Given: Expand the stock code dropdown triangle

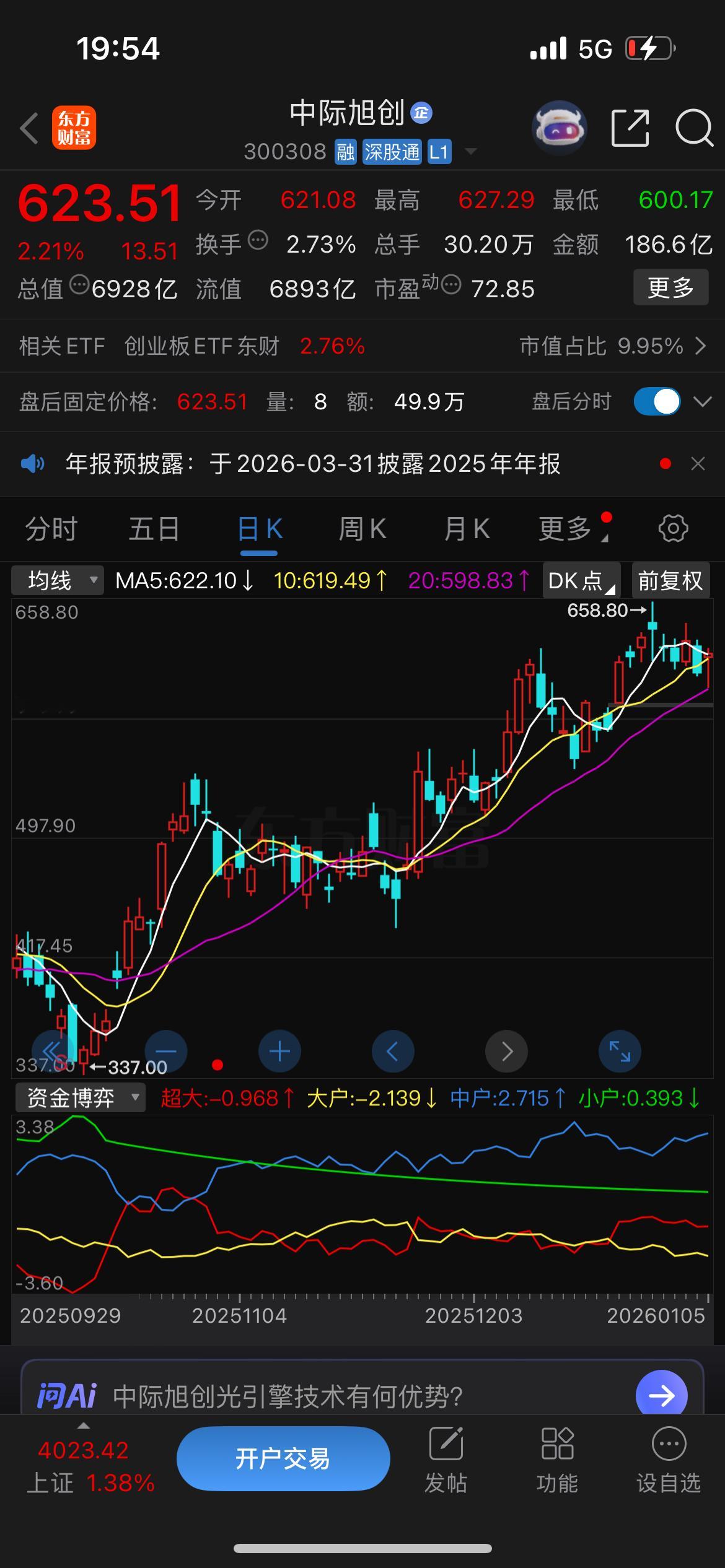Looking at the screenshot, I should click(470, 151).
